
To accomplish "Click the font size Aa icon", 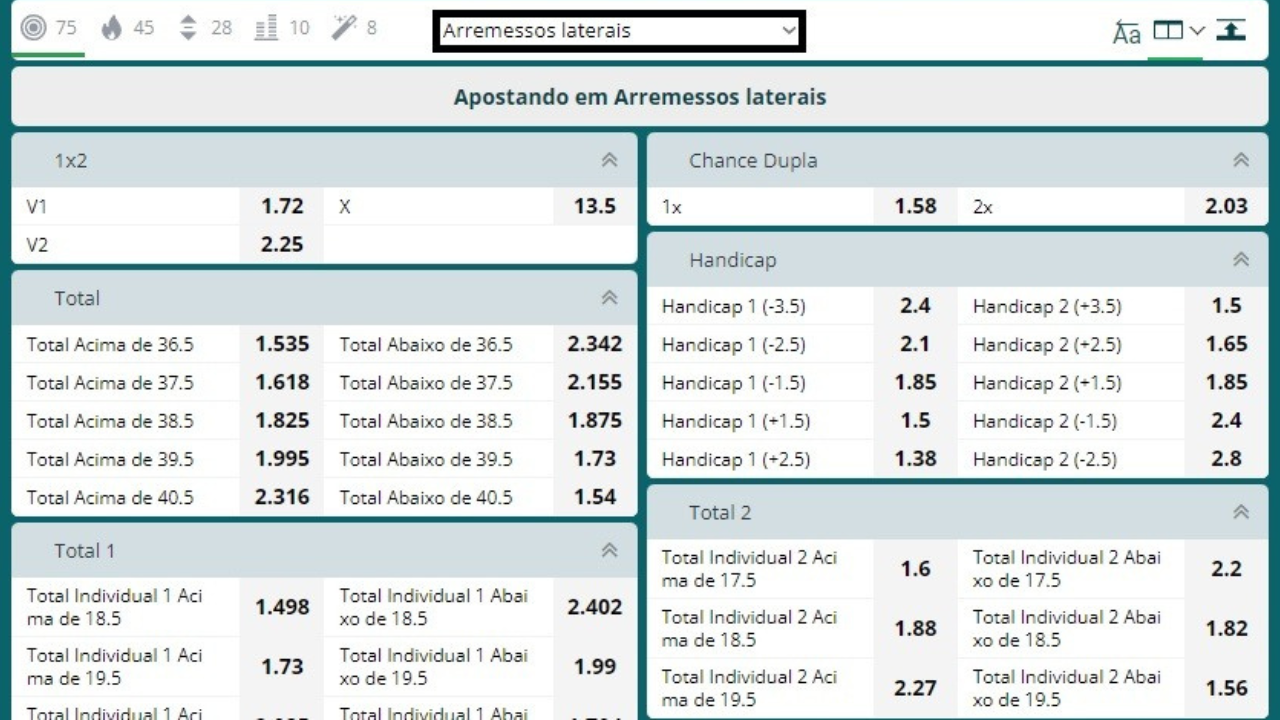I will point(1127,32).
